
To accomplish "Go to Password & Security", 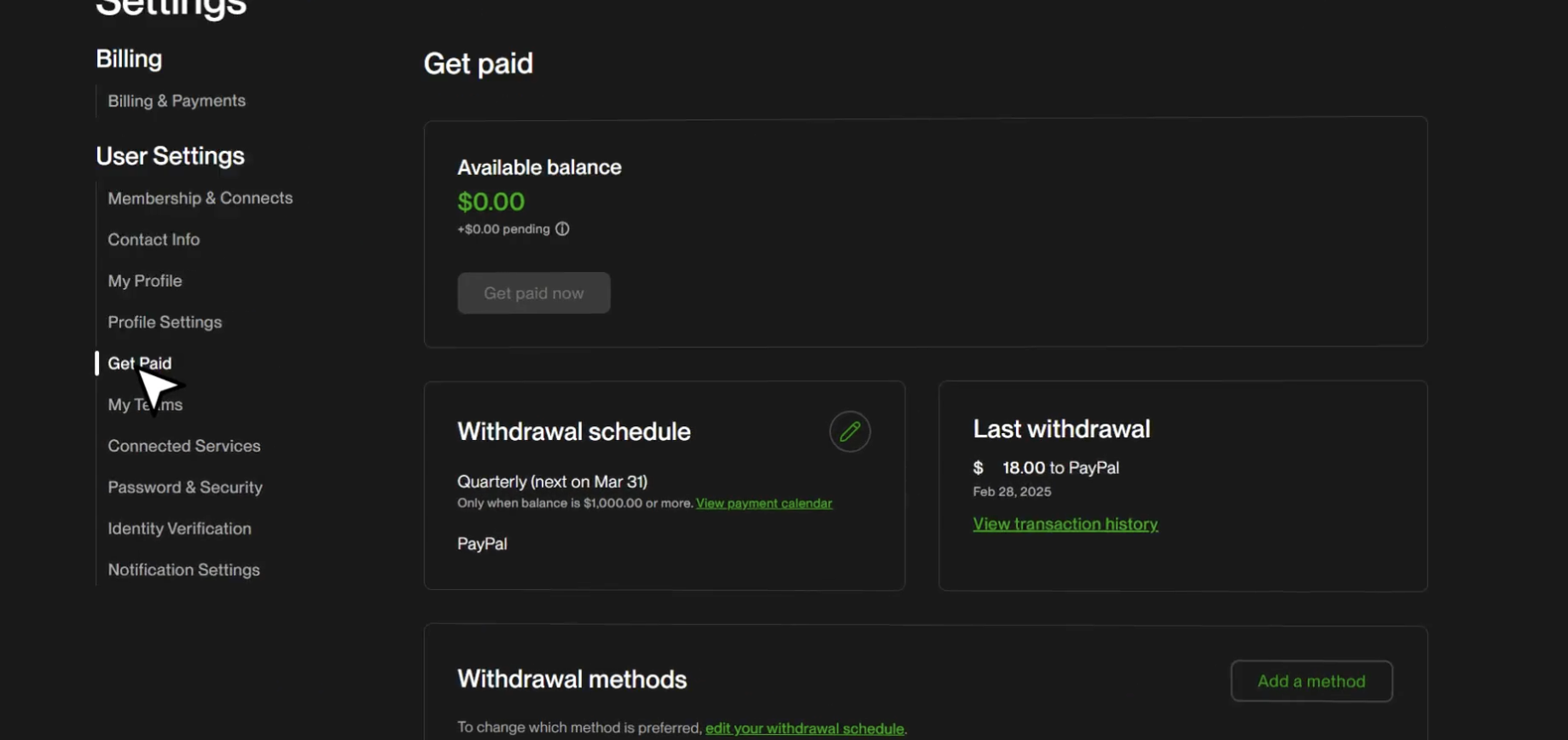I will (x=184, y=487).
